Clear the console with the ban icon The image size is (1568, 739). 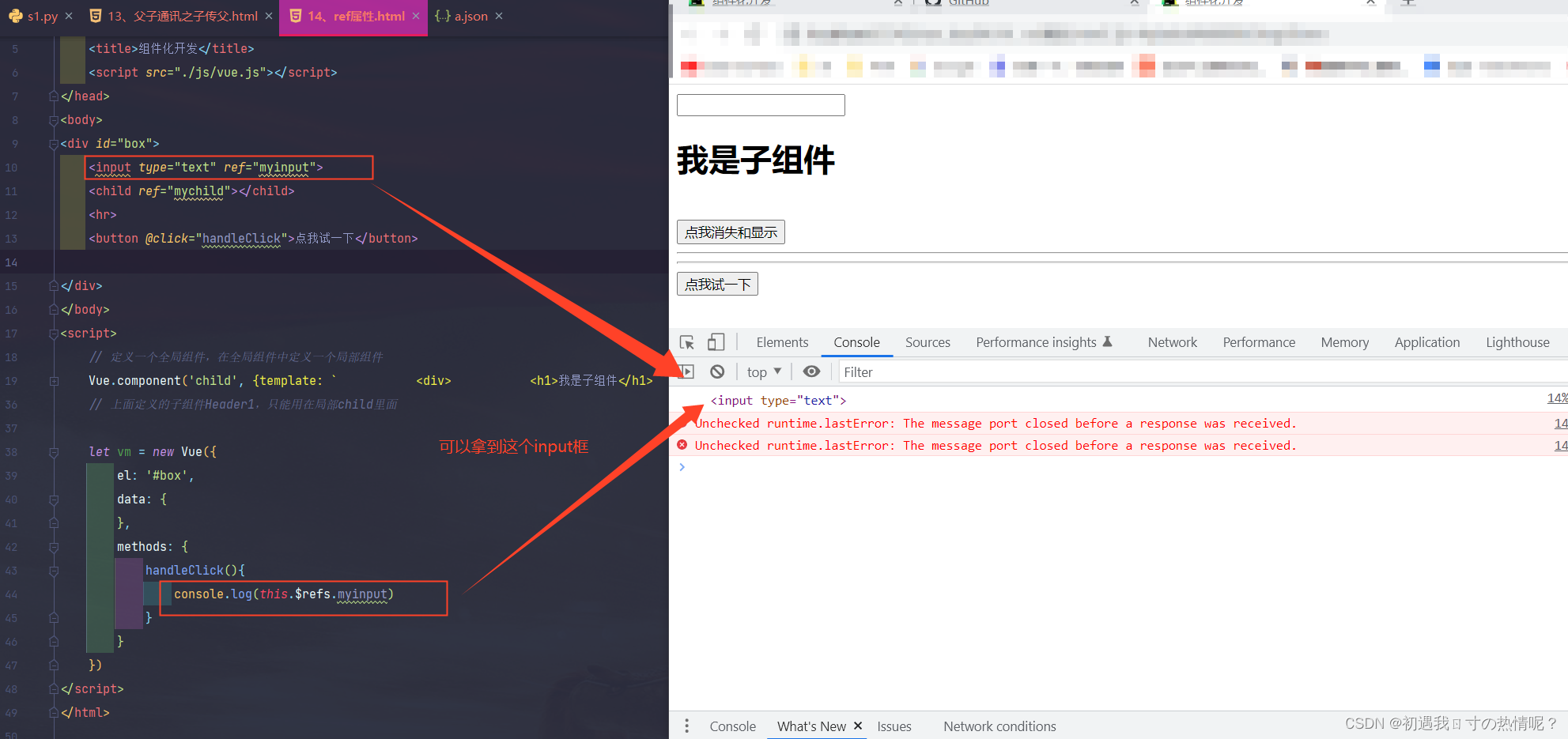click(x=717, y=371)
